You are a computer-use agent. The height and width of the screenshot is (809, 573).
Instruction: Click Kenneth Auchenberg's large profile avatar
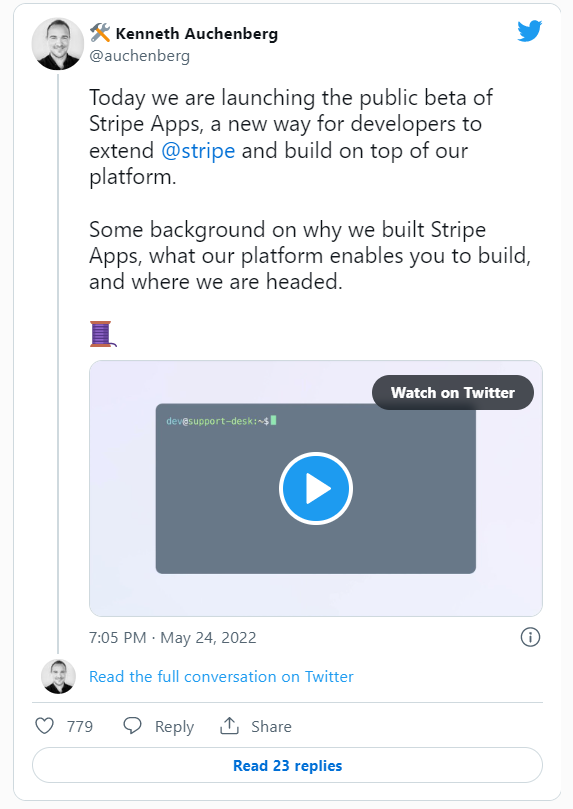tap(58, 44)
